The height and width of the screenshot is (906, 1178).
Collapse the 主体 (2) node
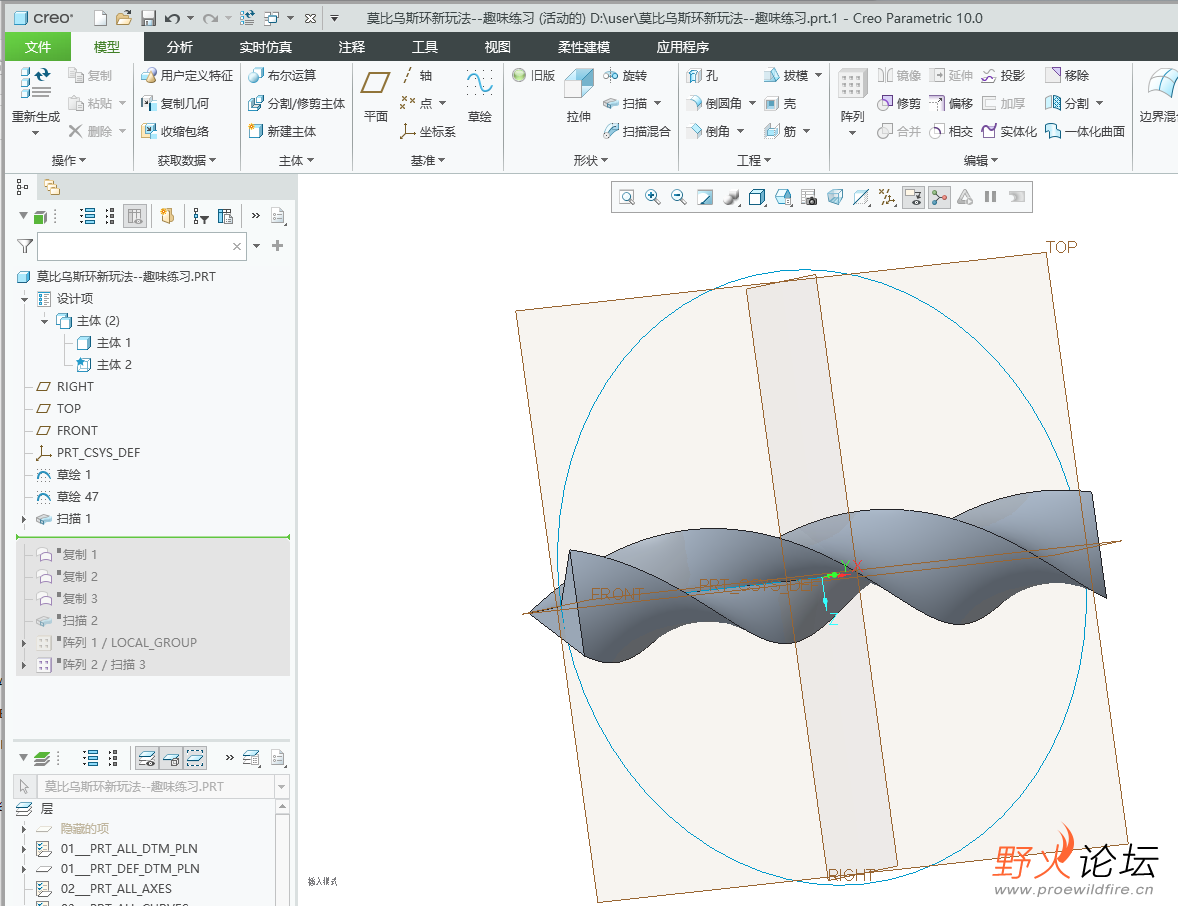44,321
